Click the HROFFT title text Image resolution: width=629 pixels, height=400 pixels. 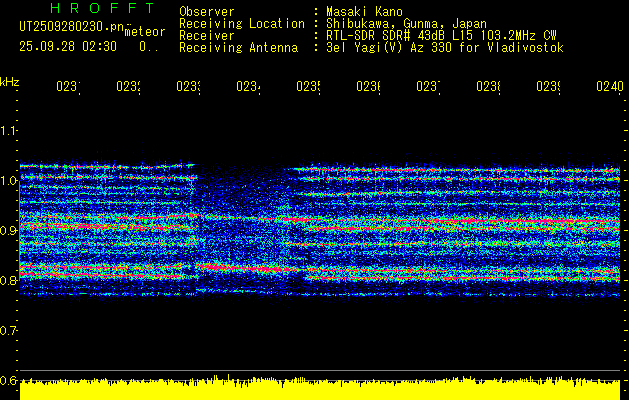click(x=102, y=8)
